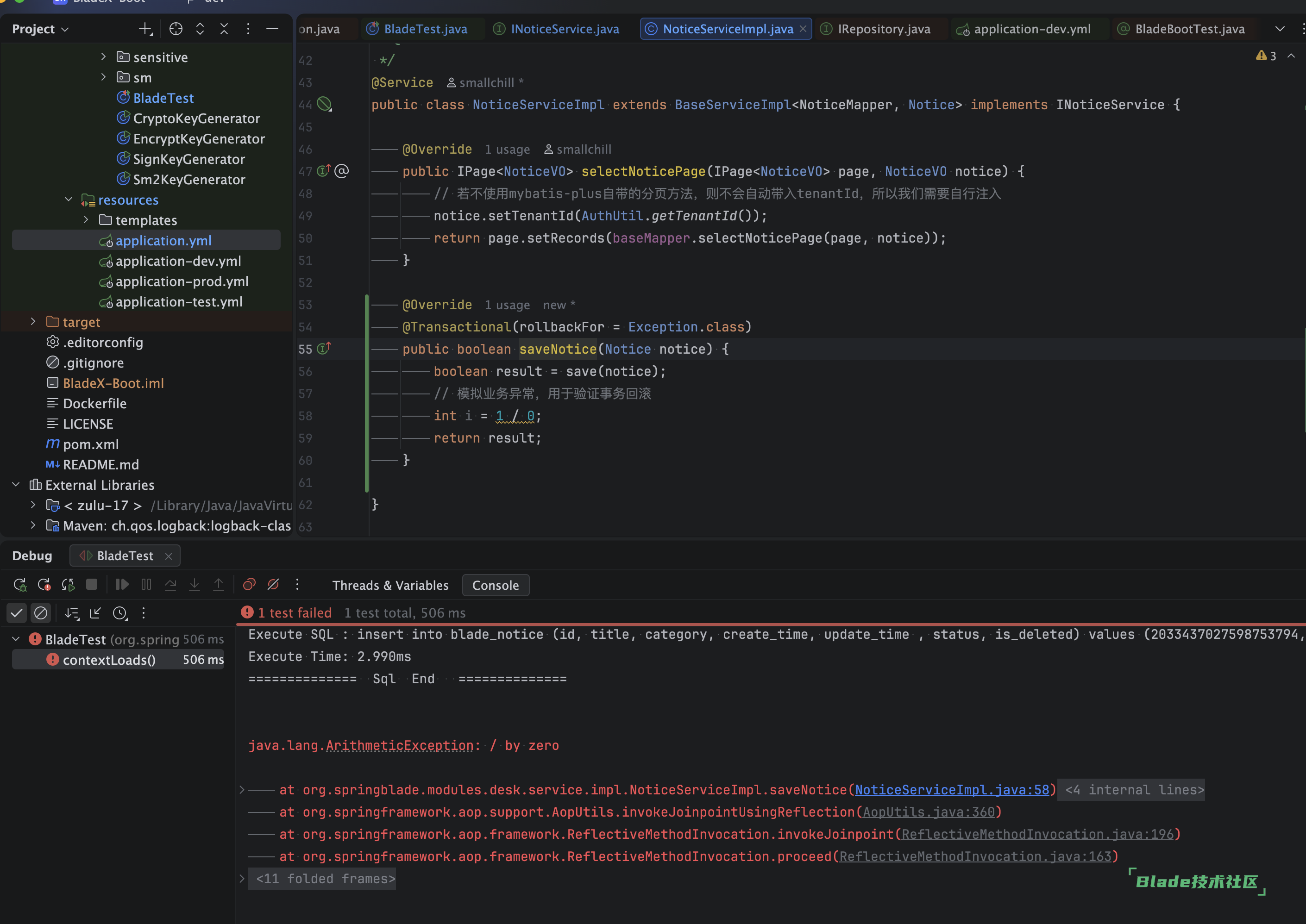Mute all breakpoints
The image size is (1306, 924).
(x=273, y=585)
